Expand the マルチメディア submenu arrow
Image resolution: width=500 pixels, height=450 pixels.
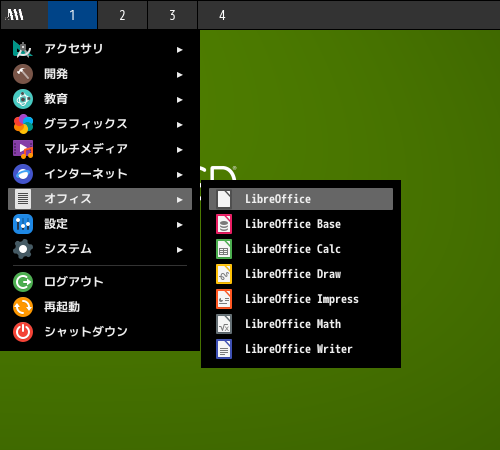(180, 150)
